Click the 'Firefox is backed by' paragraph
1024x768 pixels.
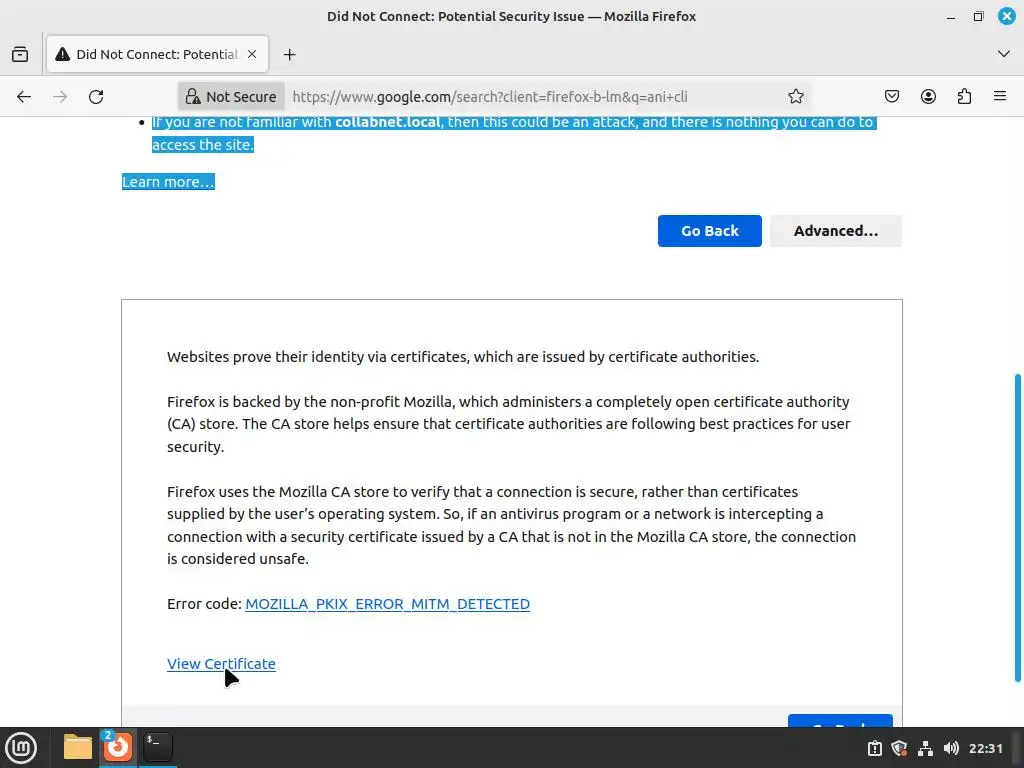pyautogui.click(x=509, y=424)
